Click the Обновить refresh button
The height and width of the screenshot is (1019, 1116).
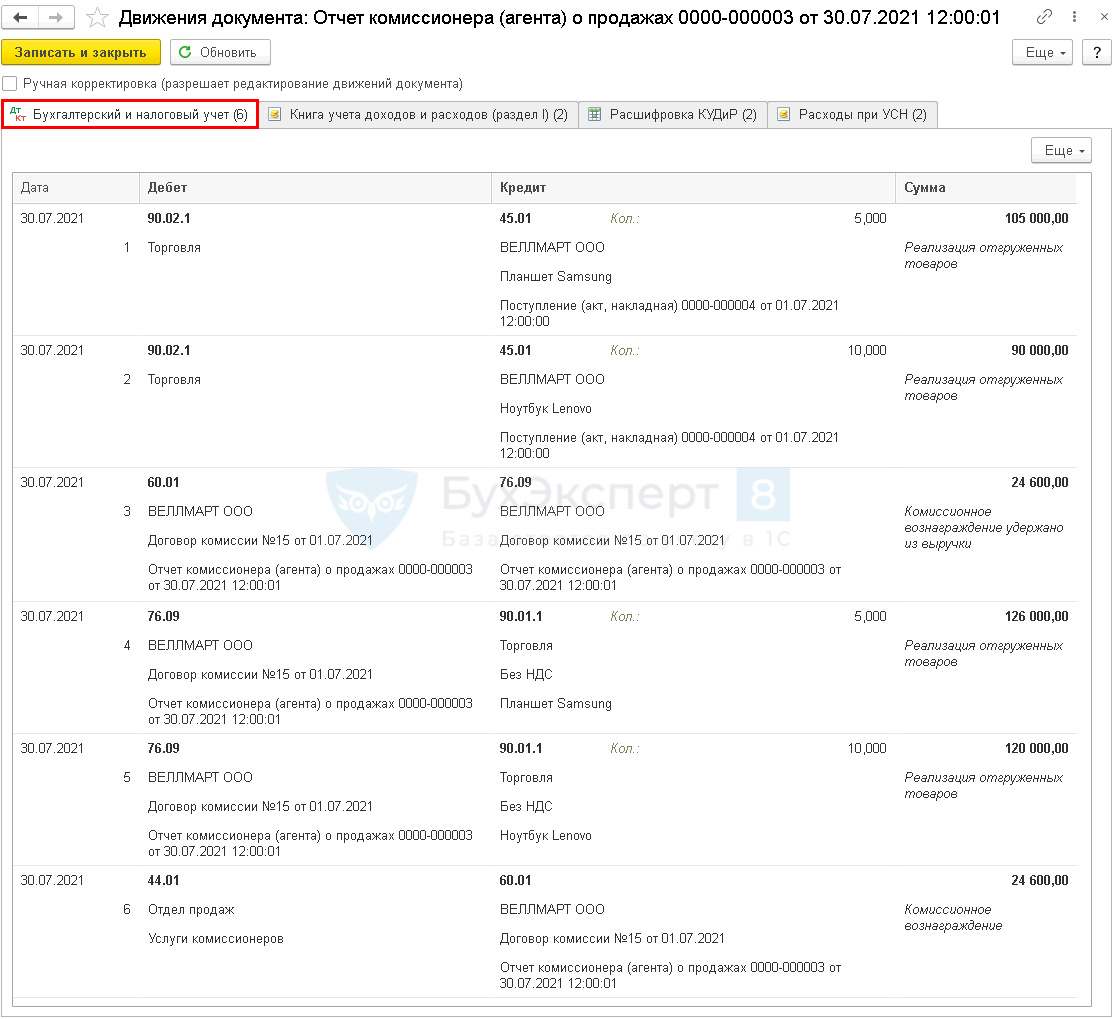point(220,52)
